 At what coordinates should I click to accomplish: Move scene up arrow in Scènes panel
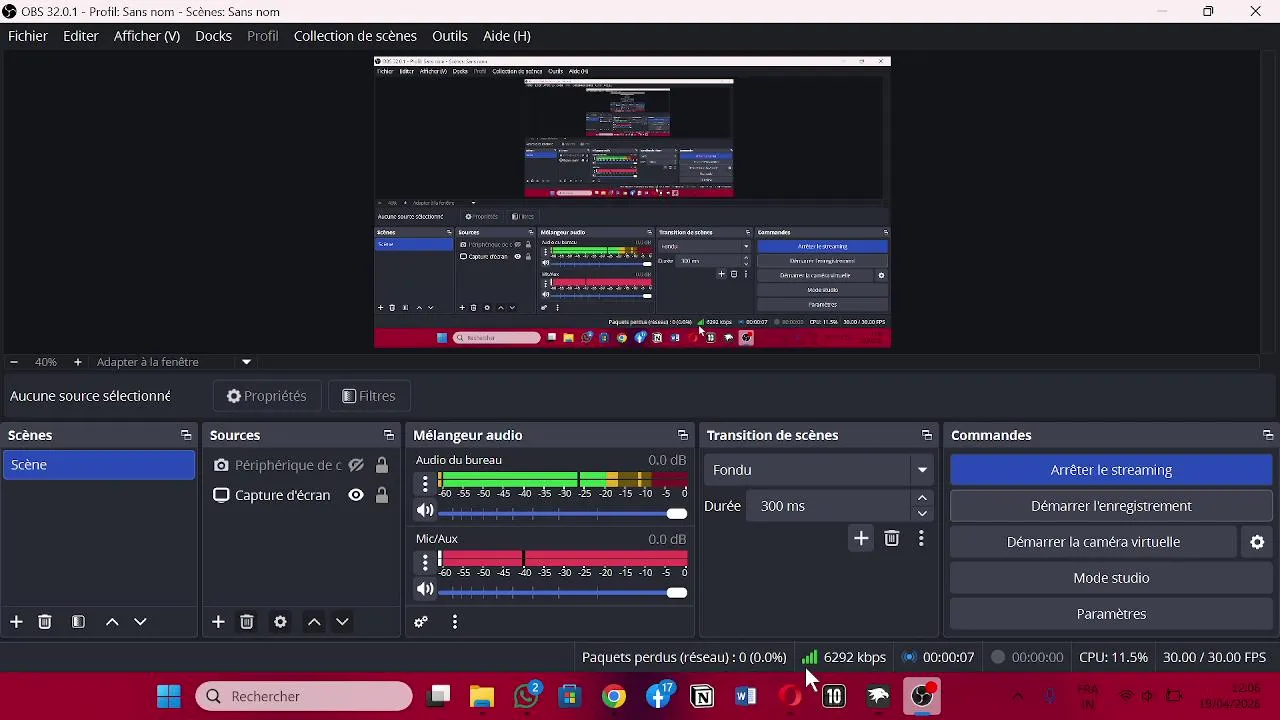(x=112, y=622)
